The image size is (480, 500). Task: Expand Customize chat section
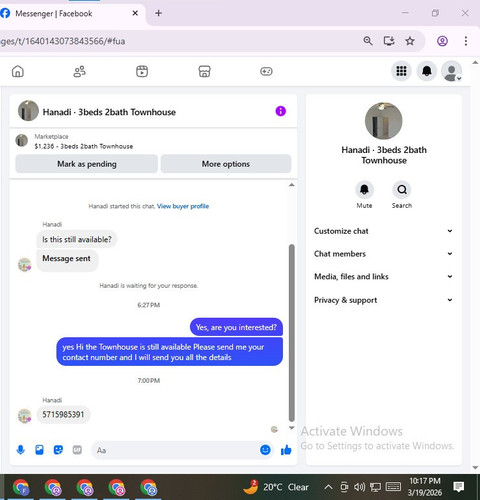(383, 231)
